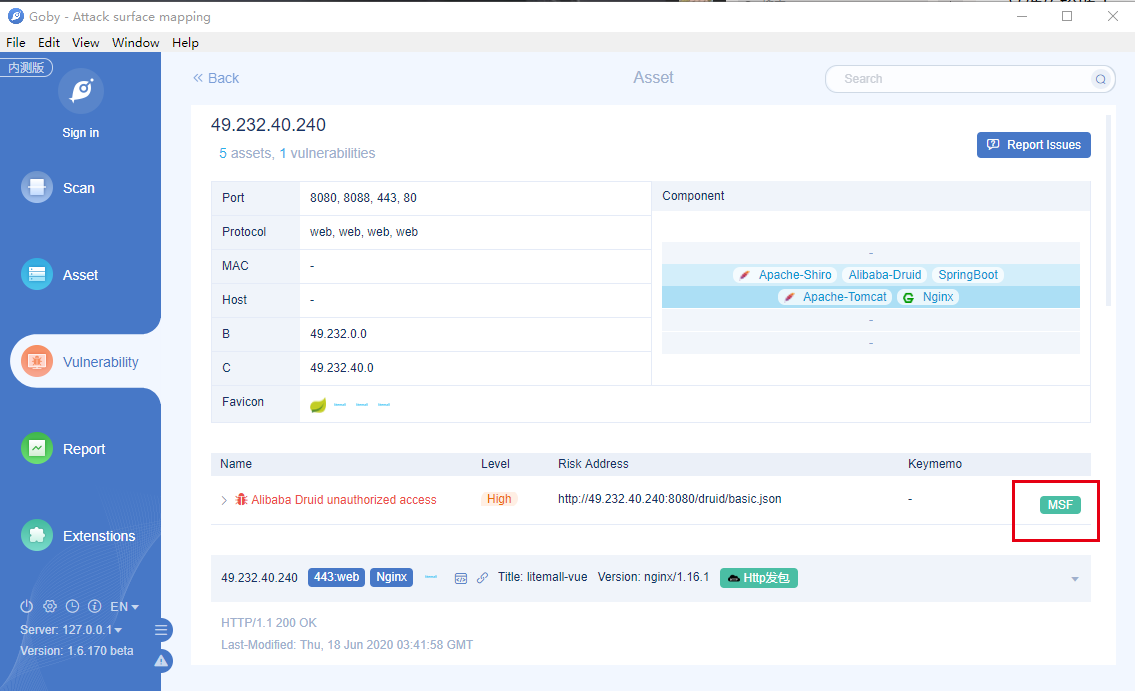
Task: Click the power icon in sidebar footer
Action: (x=27, y=606)
